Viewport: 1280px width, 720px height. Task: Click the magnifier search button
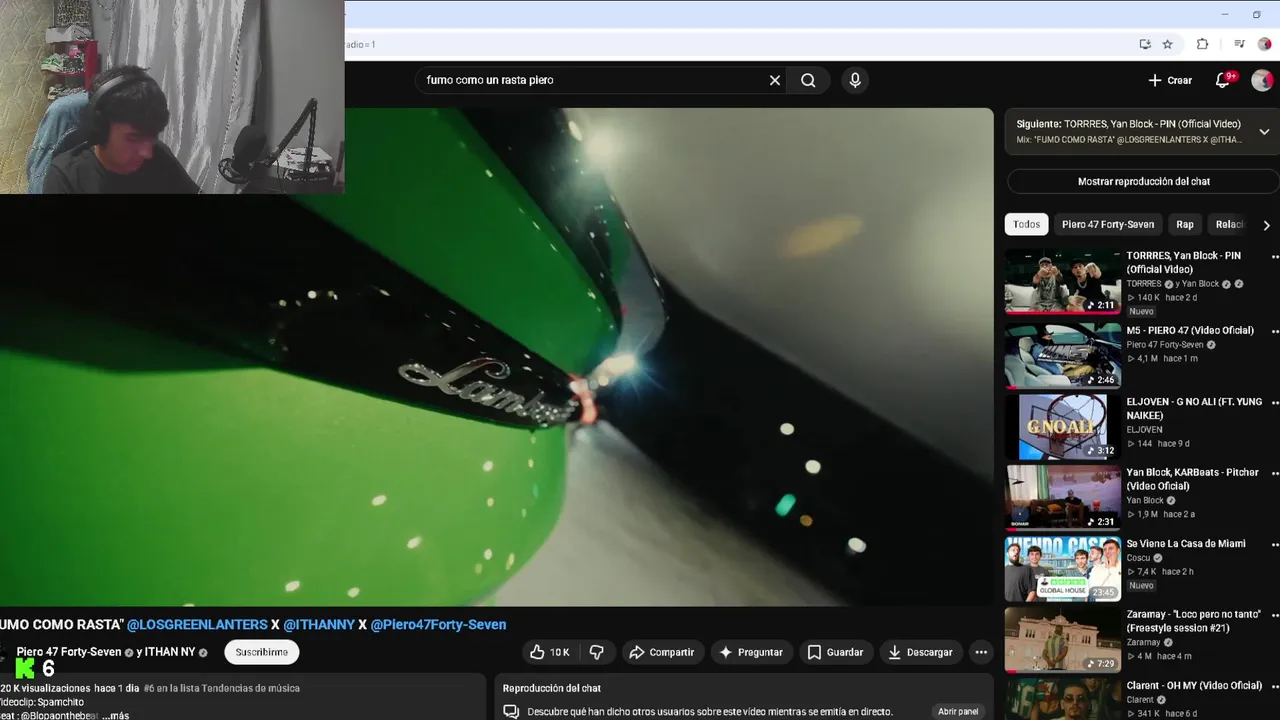808,80
